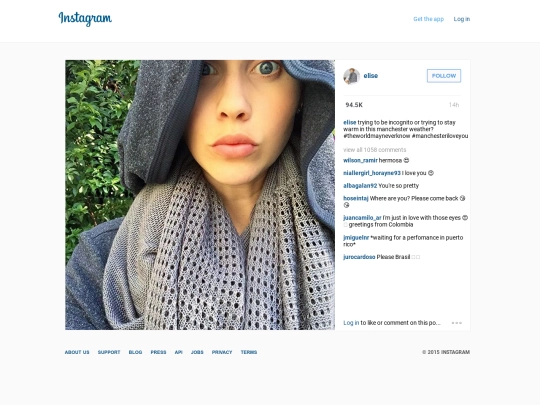Open juancamilo_ar's profile
The width and height of the screenshot is (540, 405).
[x=362, y=218]
